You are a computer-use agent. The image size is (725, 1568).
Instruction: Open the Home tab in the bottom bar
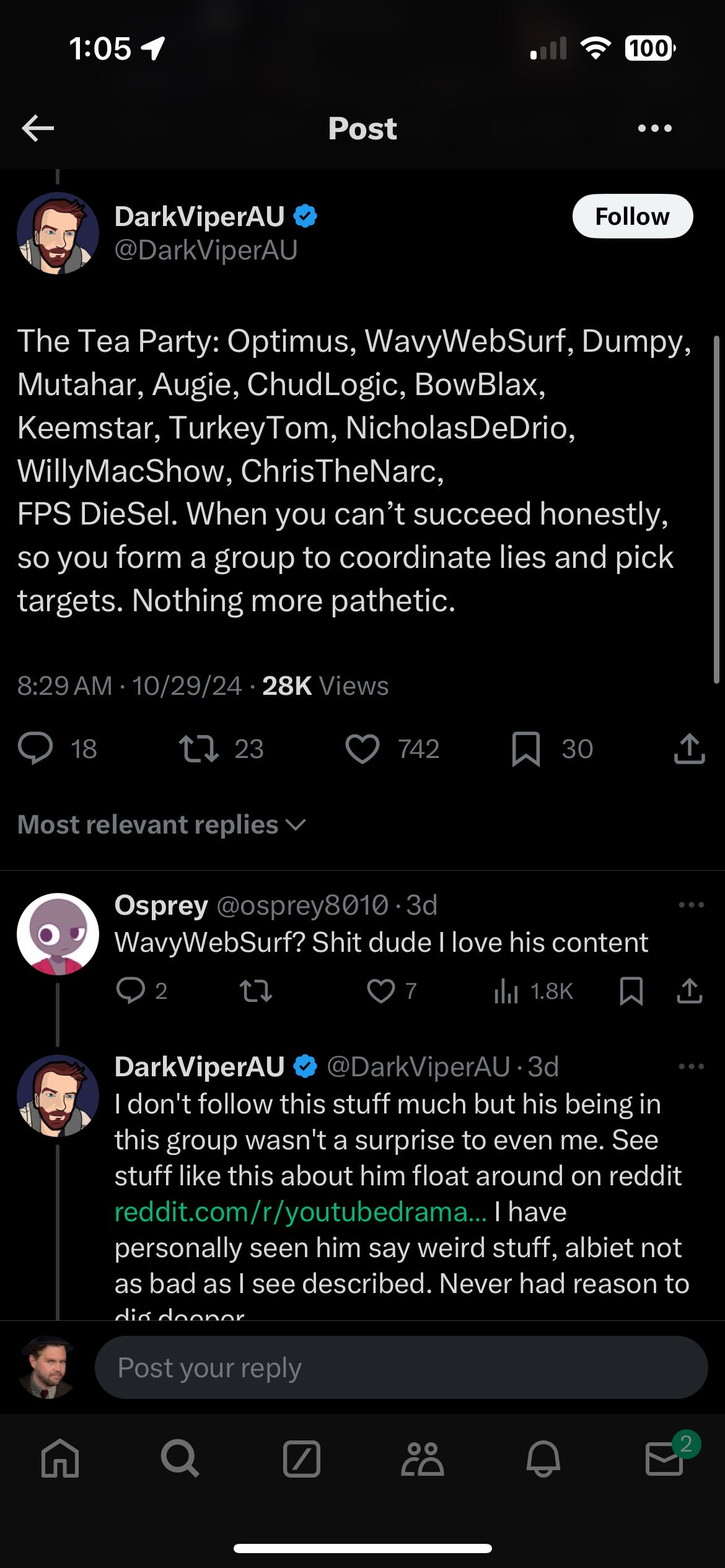tap(60, 1459)
